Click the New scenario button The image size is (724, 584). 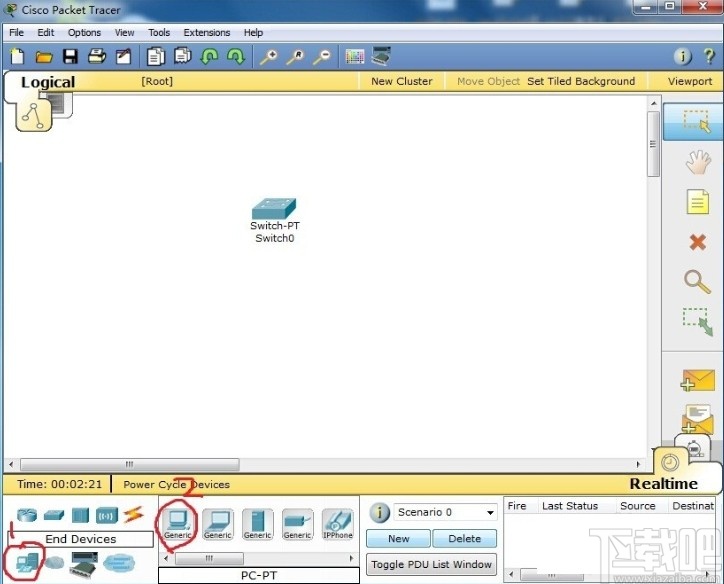[x=398, y=539]
